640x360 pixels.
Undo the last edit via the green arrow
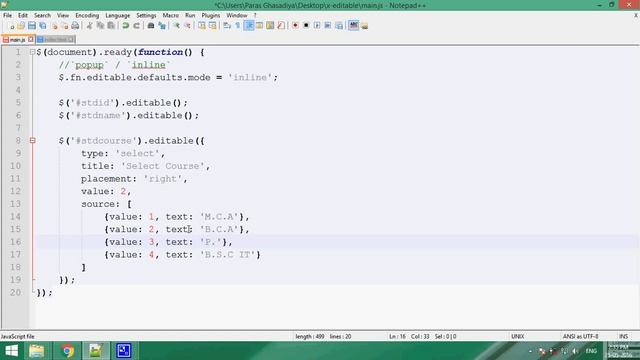click(x=125, y=26)
